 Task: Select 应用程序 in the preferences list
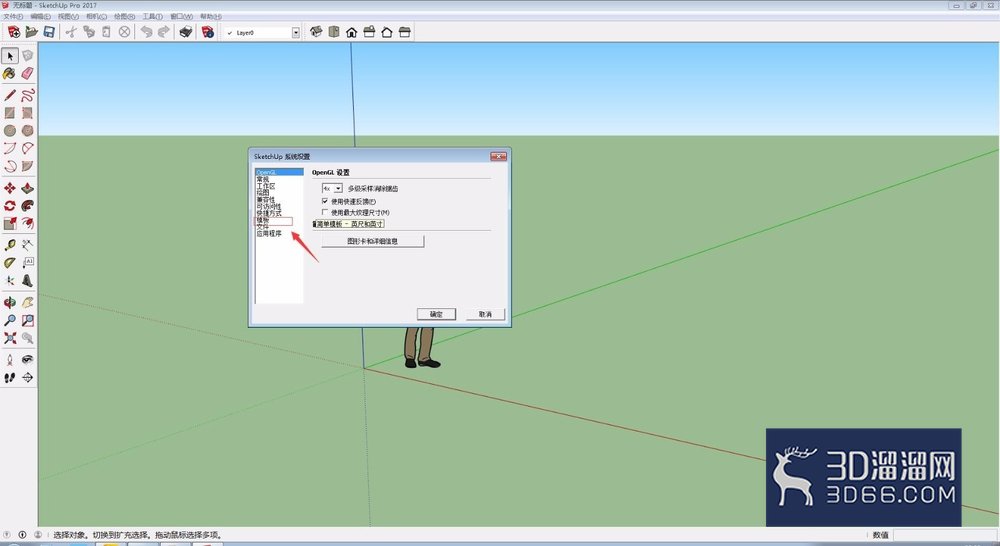pyautogui.click(x=269, y=233)
